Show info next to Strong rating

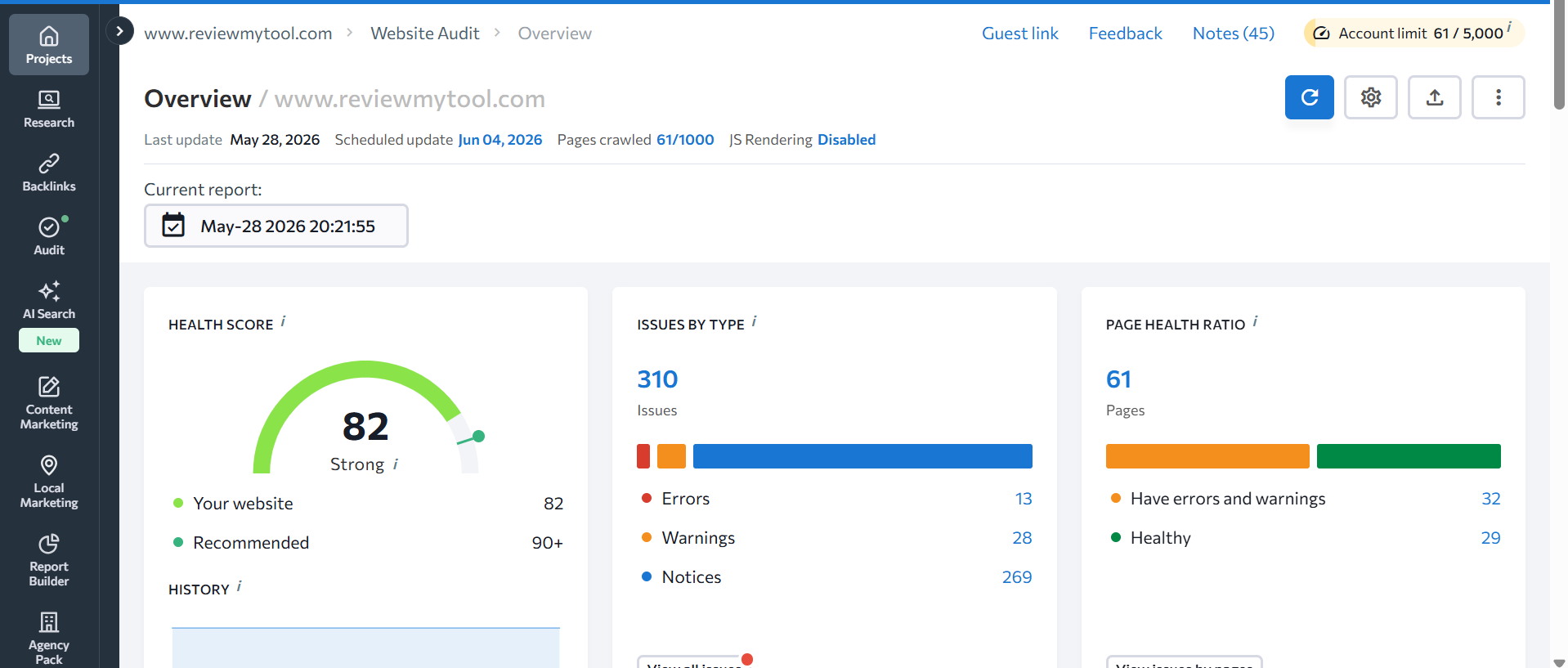tap(396, 464)
